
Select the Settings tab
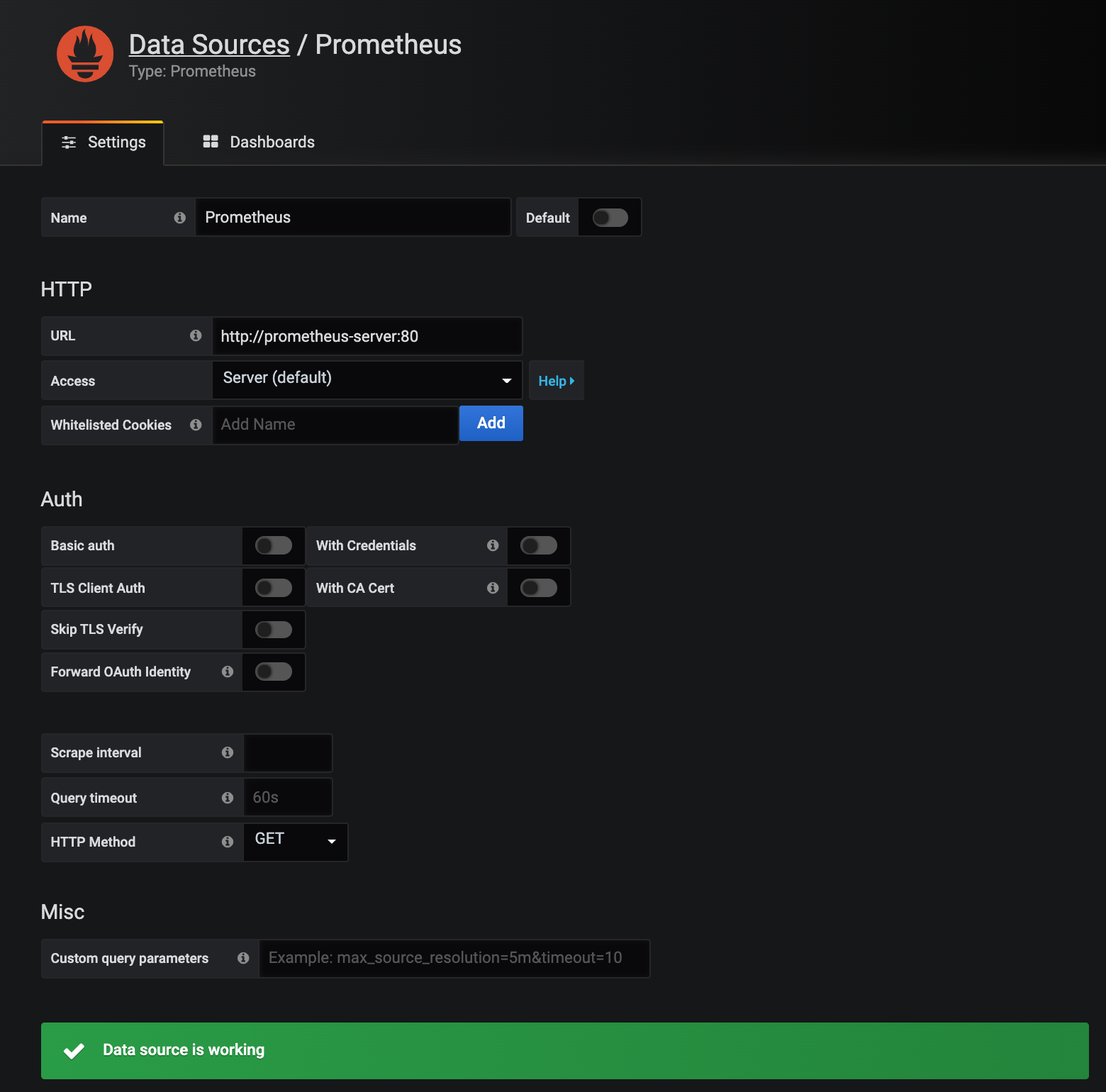click(104, 142)
